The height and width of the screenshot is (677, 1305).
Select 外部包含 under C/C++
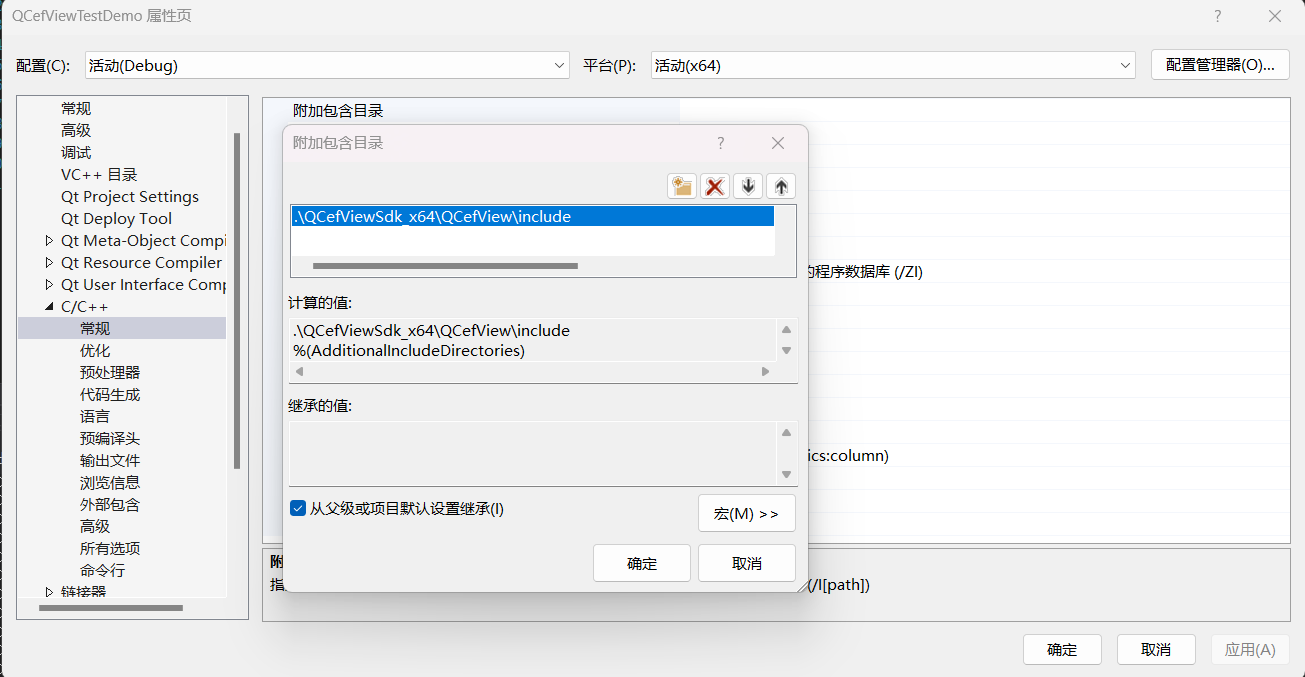pos(110,504)
